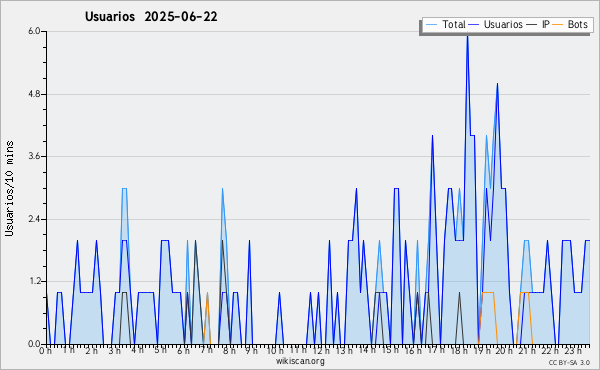
Task: Click the '5 h' x-axis label
Action: pos(160,350)
